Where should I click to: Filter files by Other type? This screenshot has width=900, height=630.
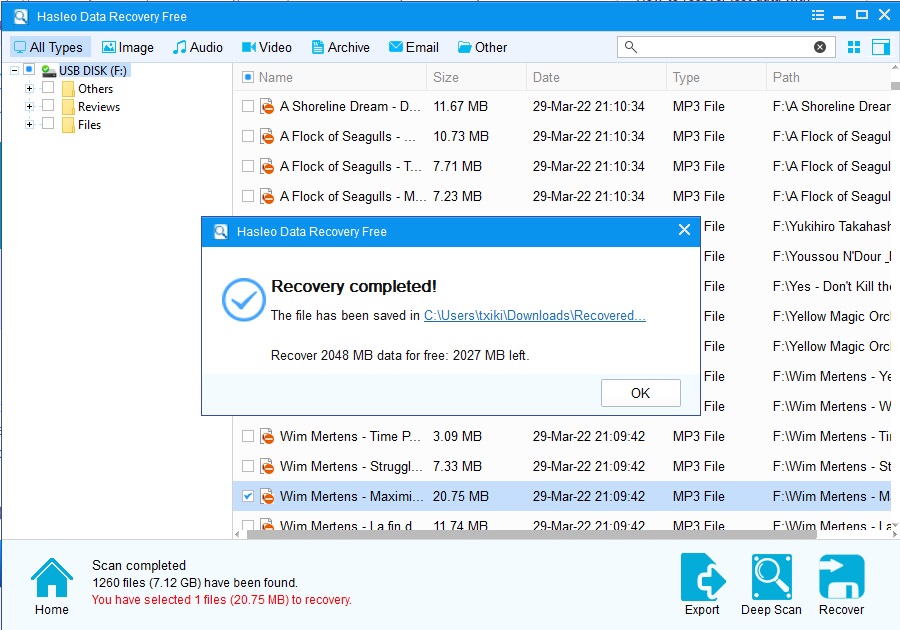point(482,47)
